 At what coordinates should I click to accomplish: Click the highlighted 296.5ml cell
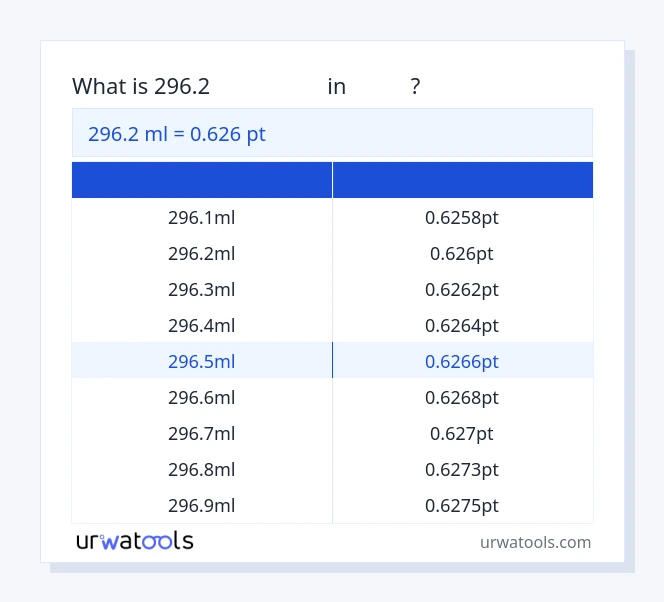pos(202,361)
